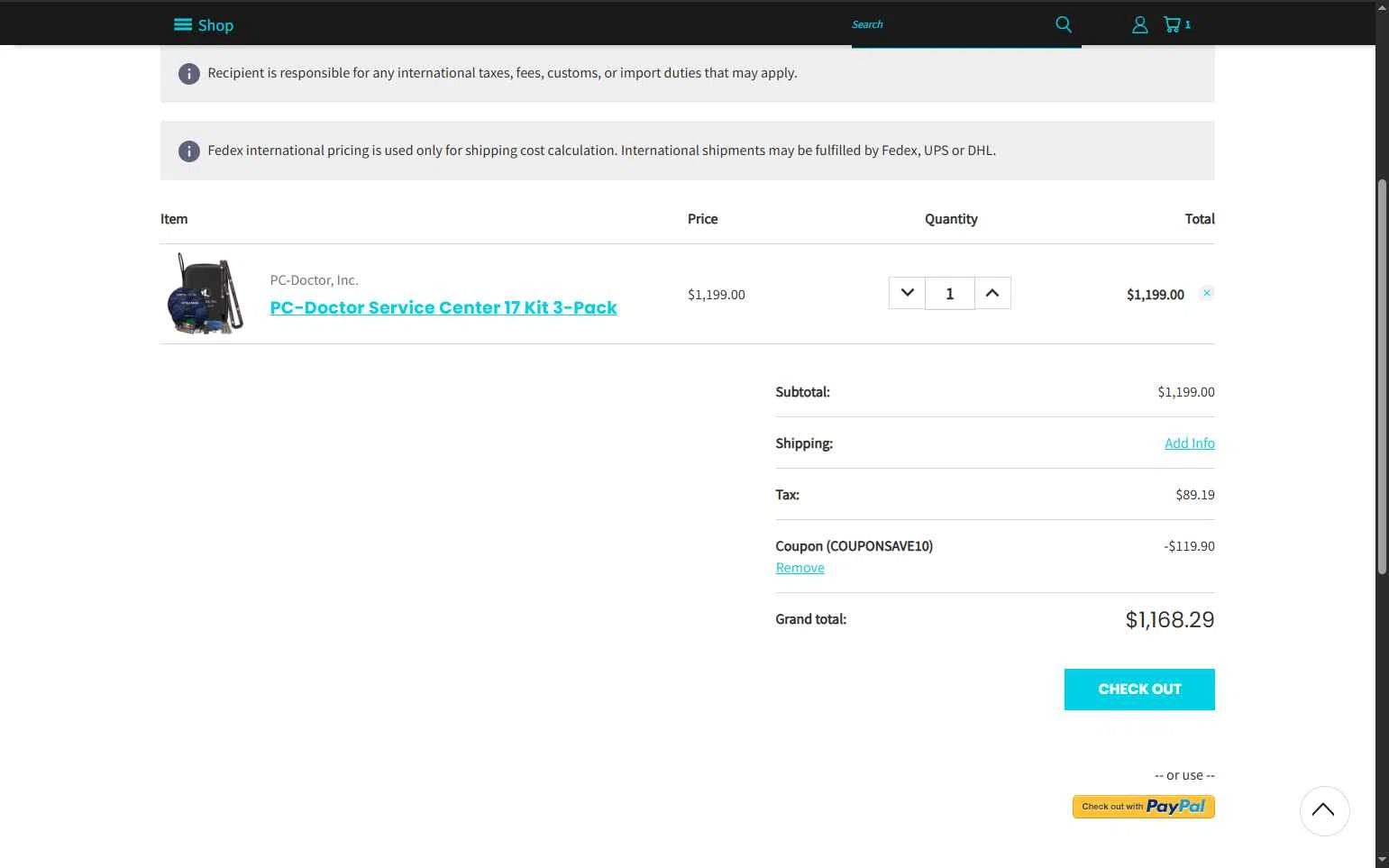
Task: Click info icon beside international taxes notice
Action: pyautogui.click(x=188, y=73)
